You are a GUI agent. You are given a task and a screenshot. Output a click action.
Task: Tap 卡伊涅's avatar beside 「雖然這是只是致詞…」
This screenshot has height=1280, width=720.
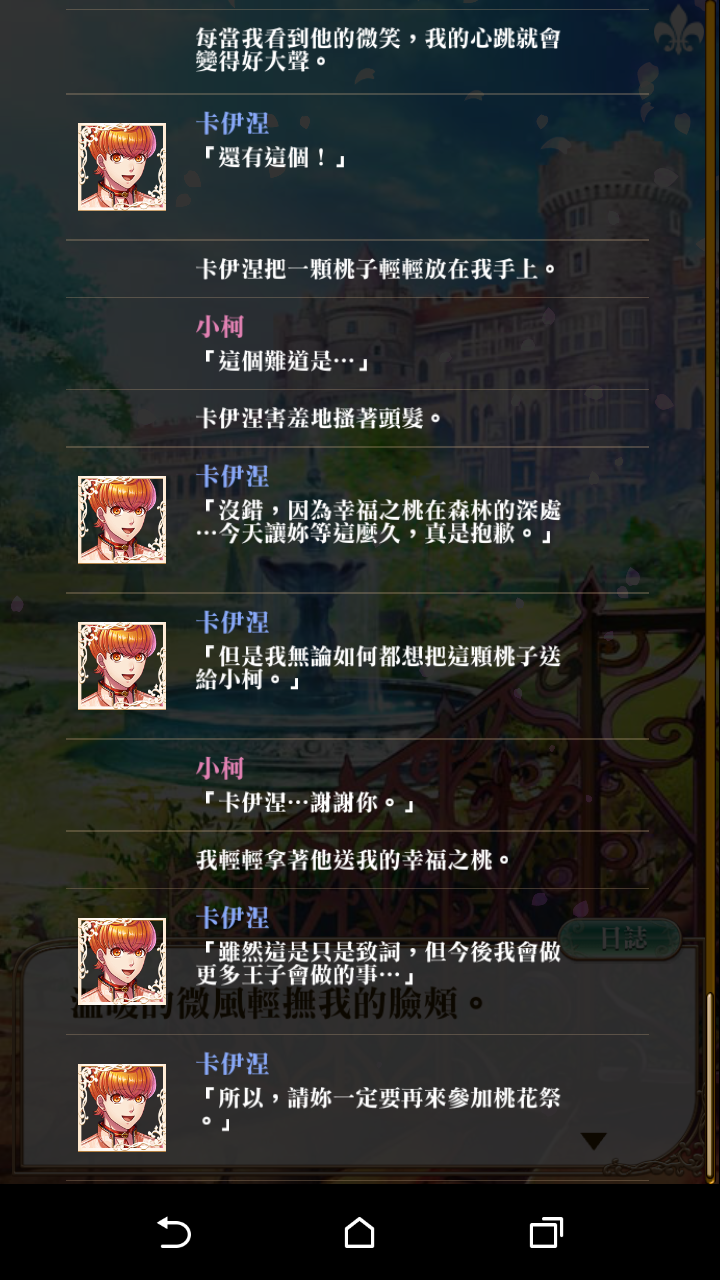pyautogui.click(x=122, y=961)
